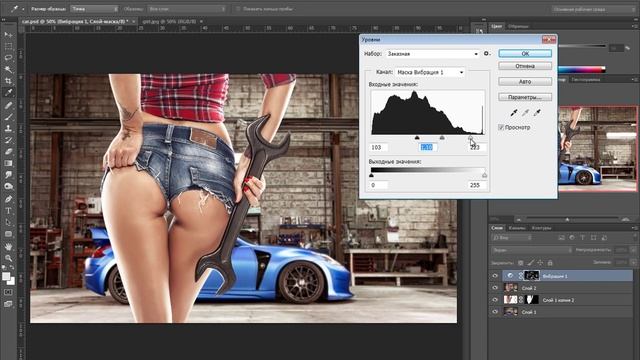Switch to the first document tab
The width and height of the screenshot is (640, 360).
coord(76,21)
